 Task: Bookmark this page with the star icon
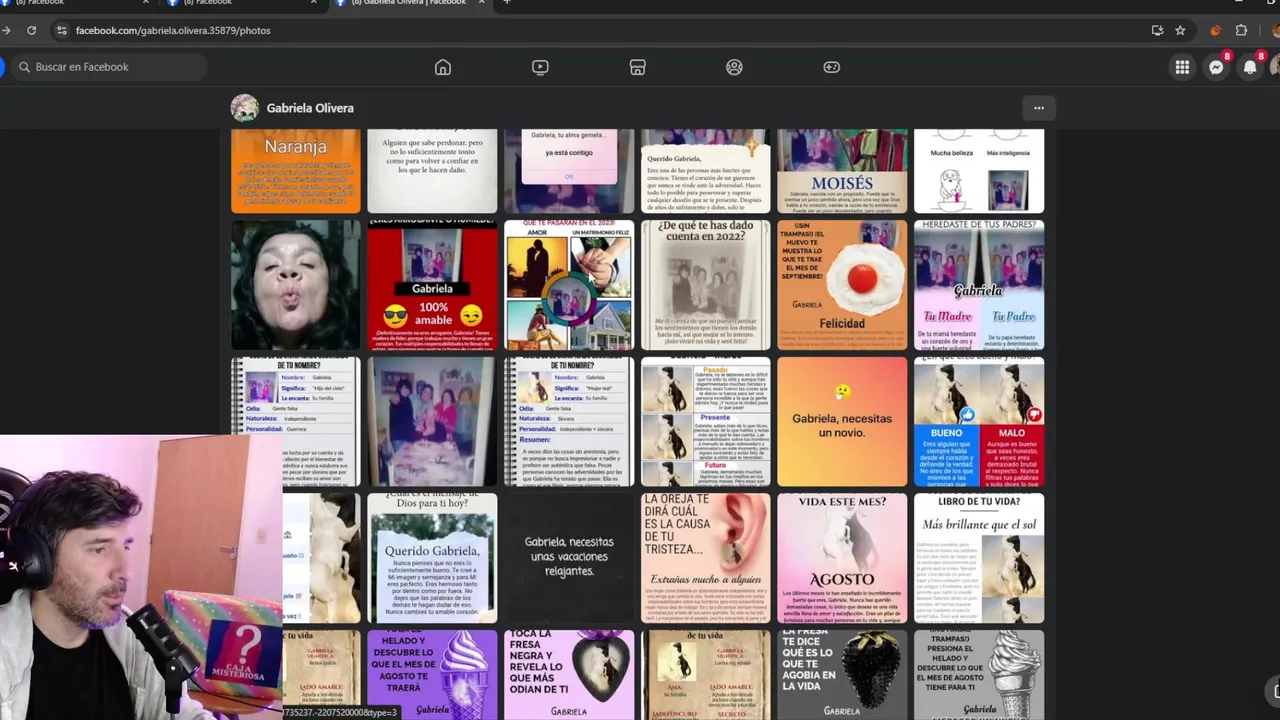click(x=1180, y=30)
